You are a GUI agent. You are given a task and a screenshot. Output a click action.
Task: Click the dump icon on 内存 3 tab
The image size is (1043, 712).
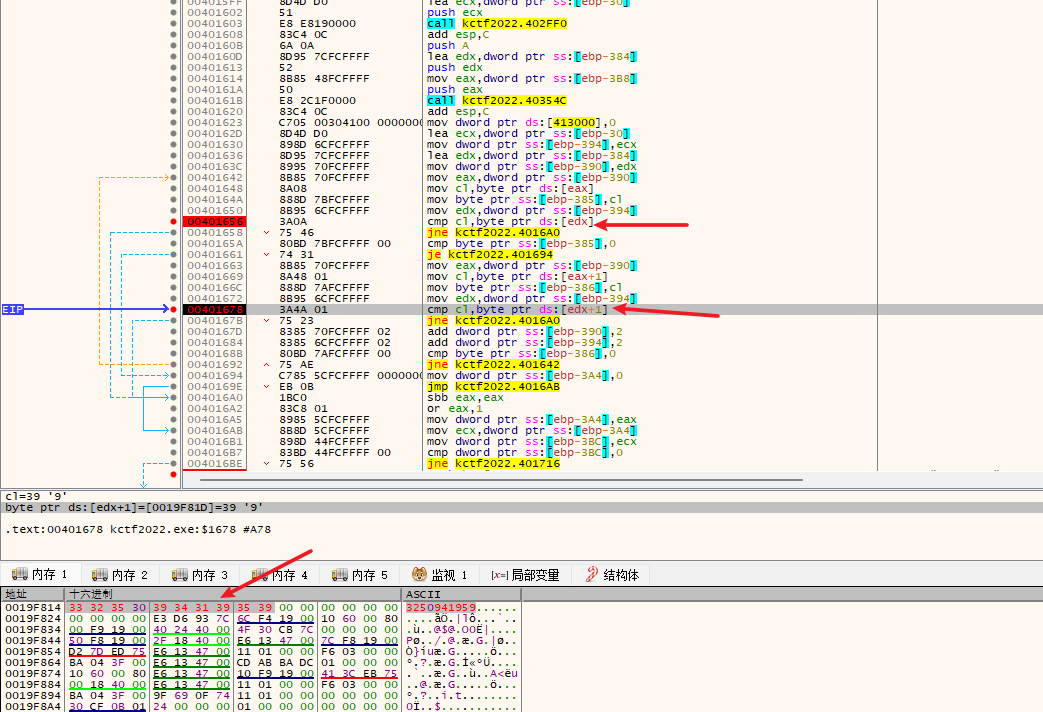click(180, 575)
